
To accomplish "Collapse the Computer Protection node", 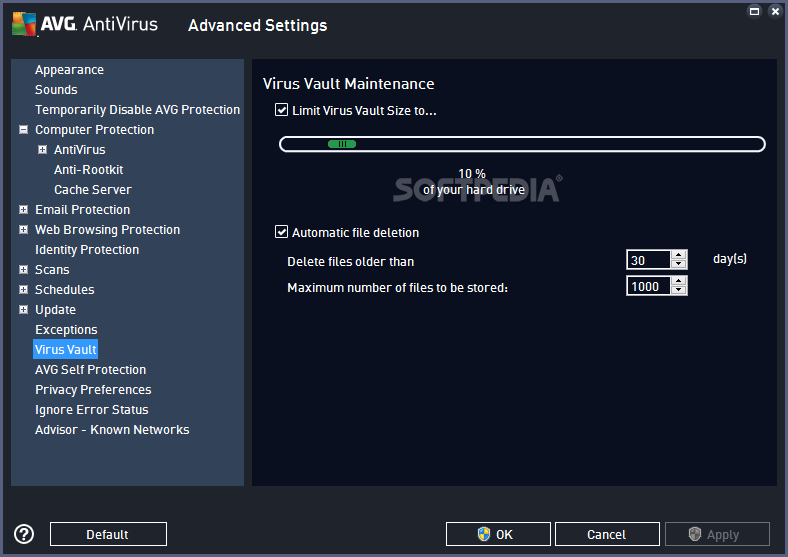I will (x=23, y=130).
